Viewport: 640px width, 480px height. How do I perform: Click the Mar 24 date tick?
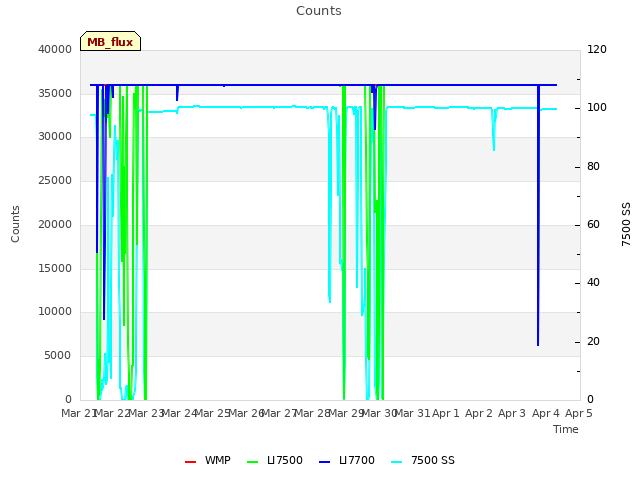click(180, 413)
